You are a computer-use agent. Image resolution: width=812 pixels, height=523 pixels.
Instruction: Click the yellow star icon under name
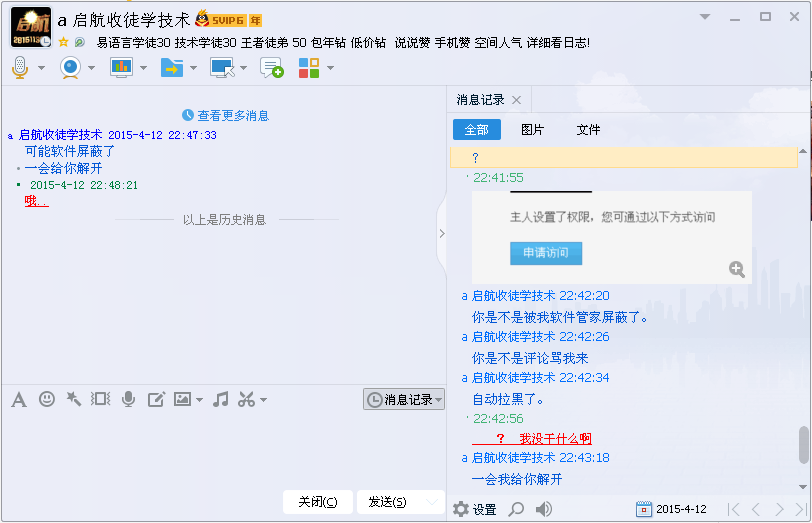(x=63, y=42)
